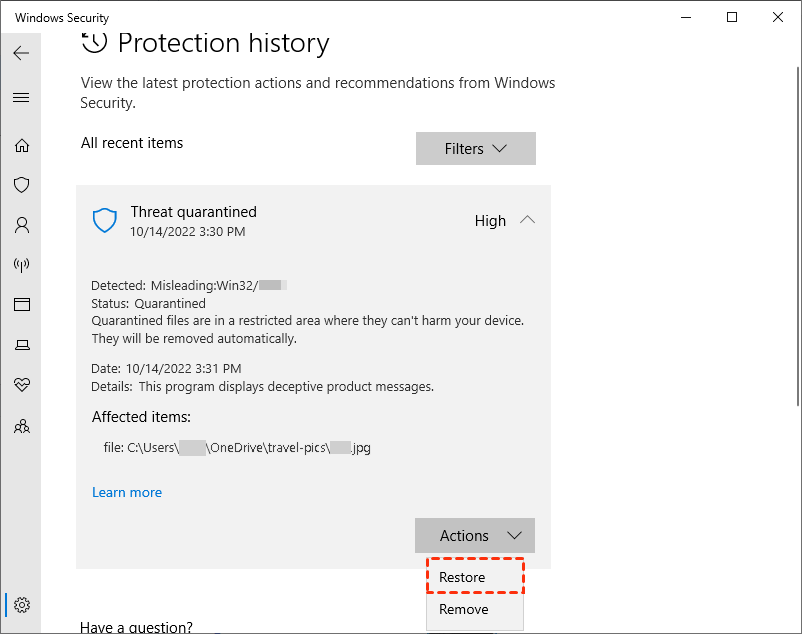This screenshot has width=802, height=634.
Task: Open Settings gear in sidebar
Action: 22,605
